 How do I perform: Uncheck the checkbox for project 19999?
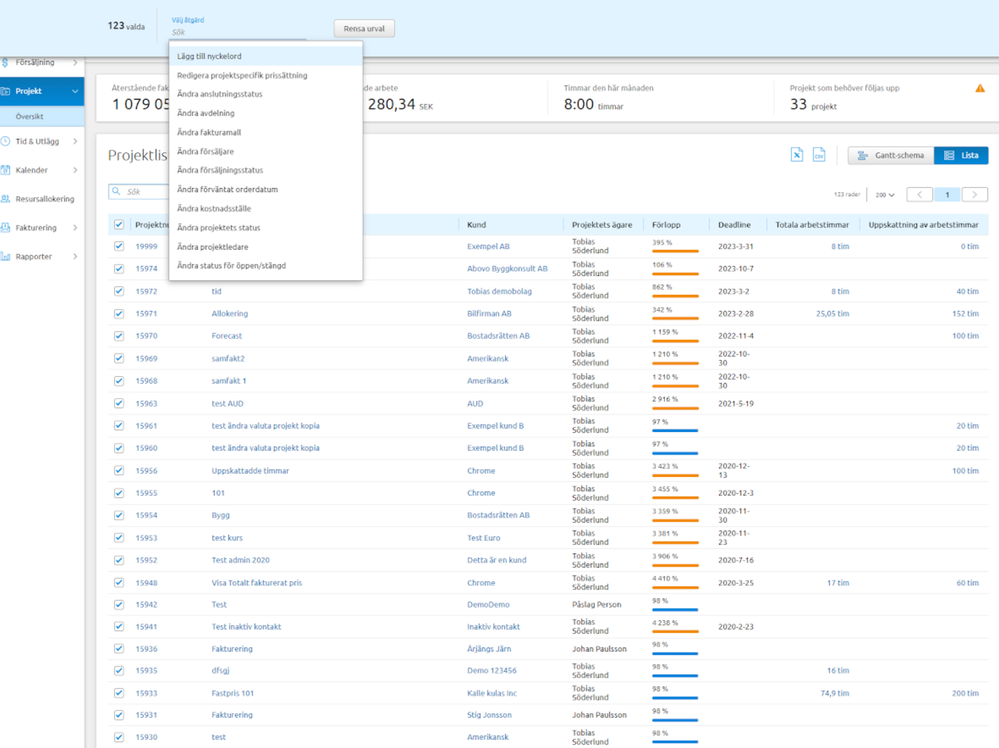tap(119, 246)
